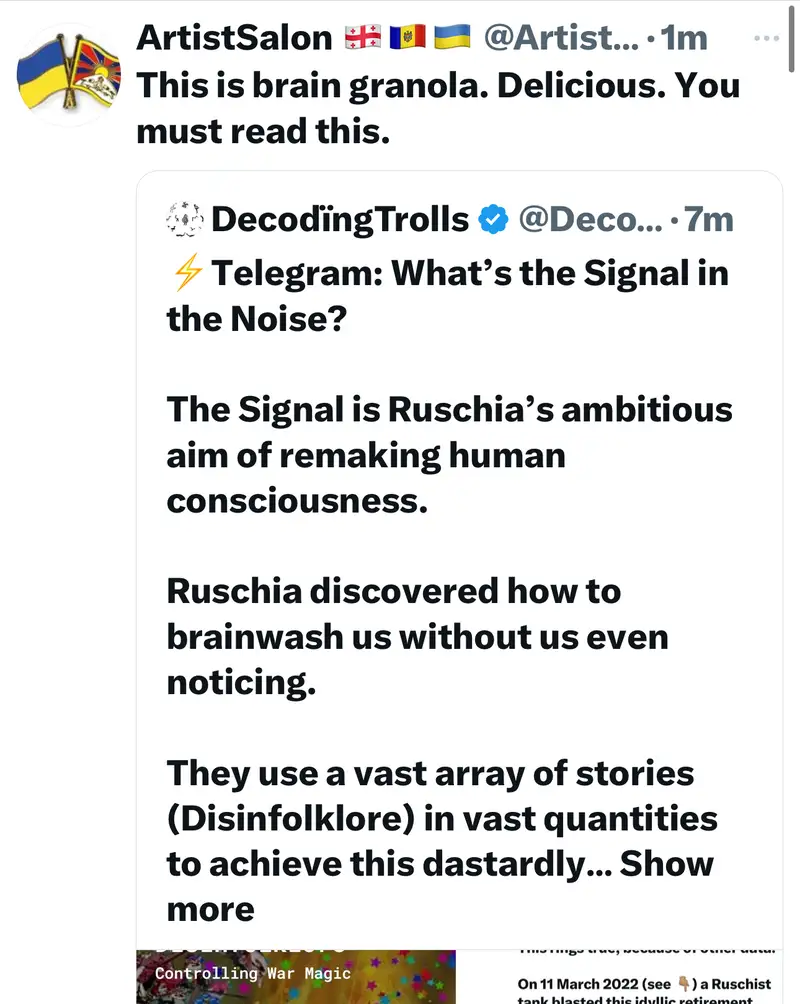Click the 7m timestamp on quoted post
This screenshot has width=800, height=1004.
708,219
